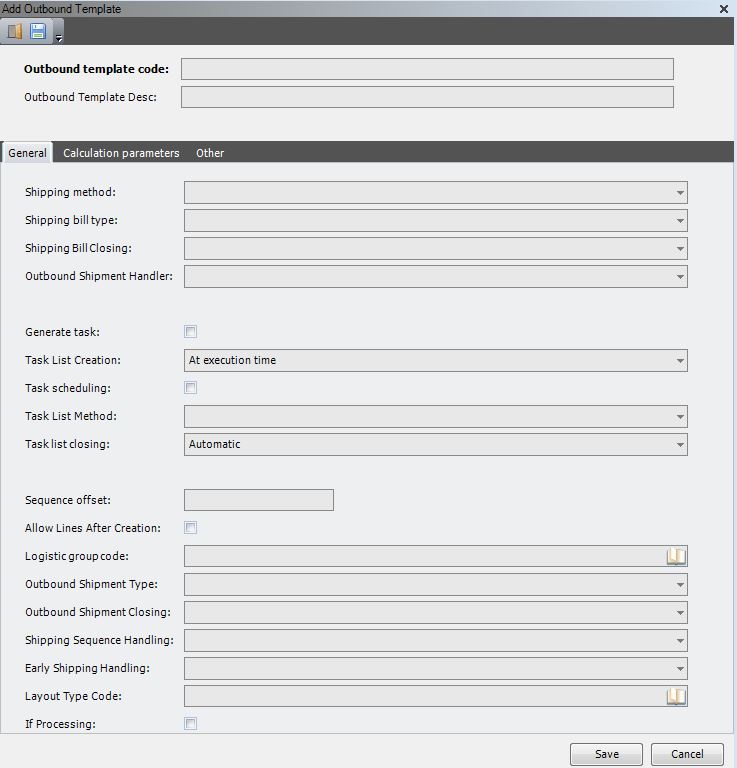Screen dimensions: 737x768
Task: Click the Cancel button
Action: (x=687, y=754)
